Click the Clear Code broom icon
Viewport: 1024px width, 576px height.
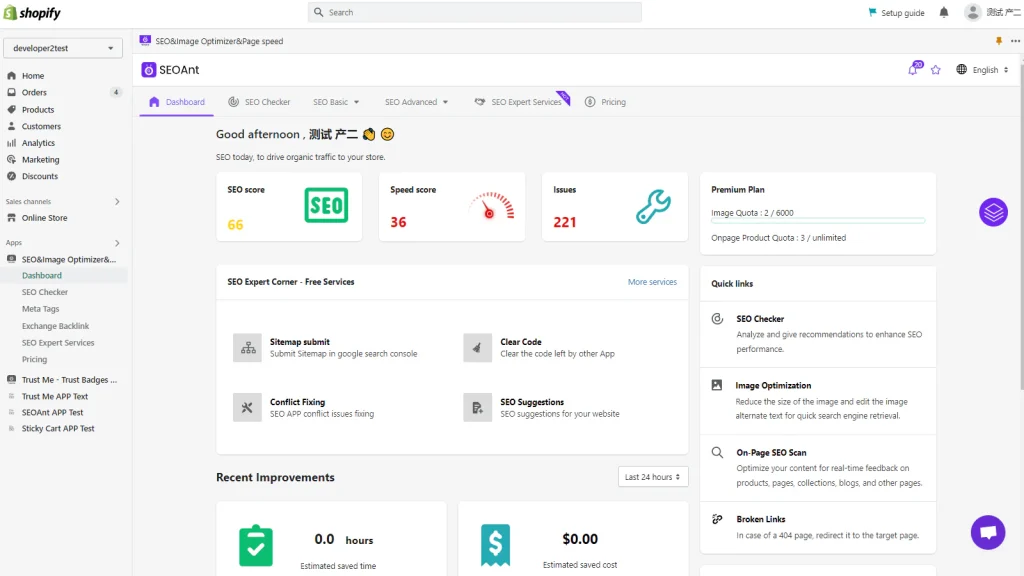[477, 347]
